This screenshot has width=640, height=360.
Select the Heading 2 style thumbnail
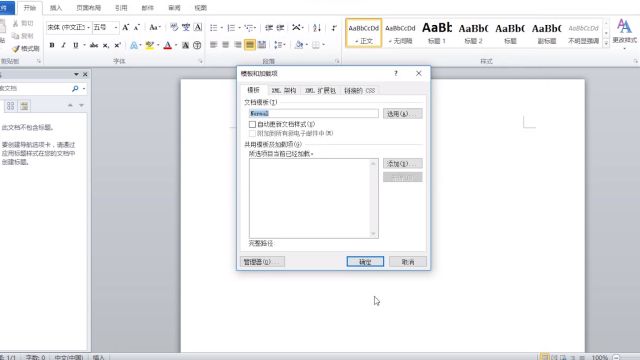pos(473,33)
